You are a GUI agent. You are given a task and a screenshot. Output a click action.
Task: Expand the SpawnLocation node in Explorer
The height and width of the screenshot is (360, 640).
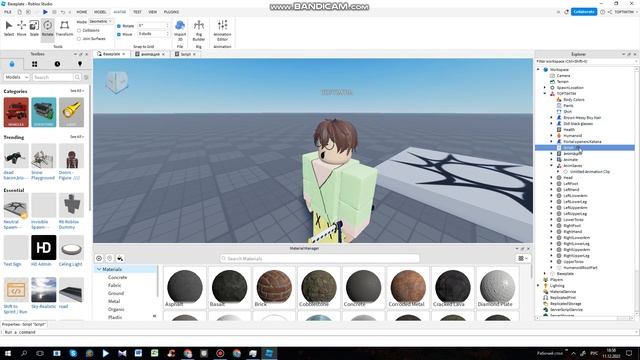(545, 88)
